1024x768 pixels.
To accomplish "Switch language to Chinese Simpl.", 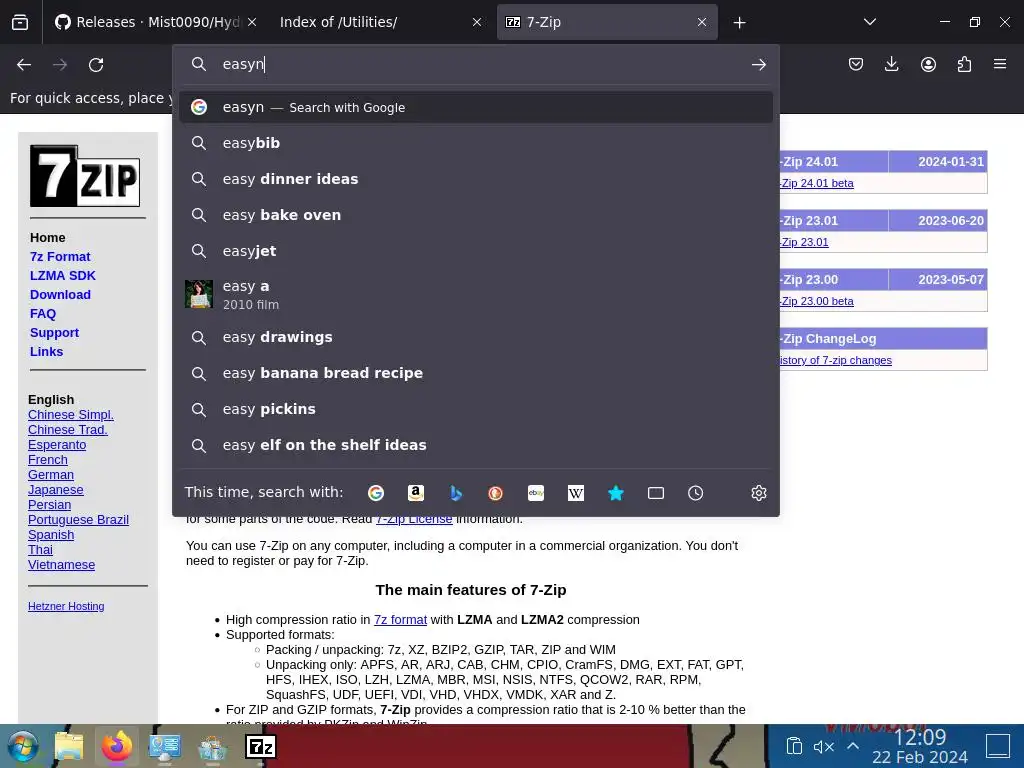I will click(71, 415).
